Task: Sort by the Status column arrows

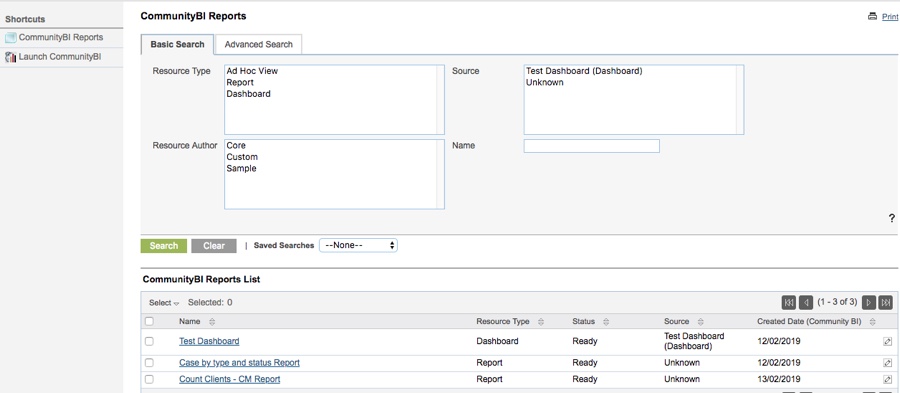Action: (x=606, y=322)
